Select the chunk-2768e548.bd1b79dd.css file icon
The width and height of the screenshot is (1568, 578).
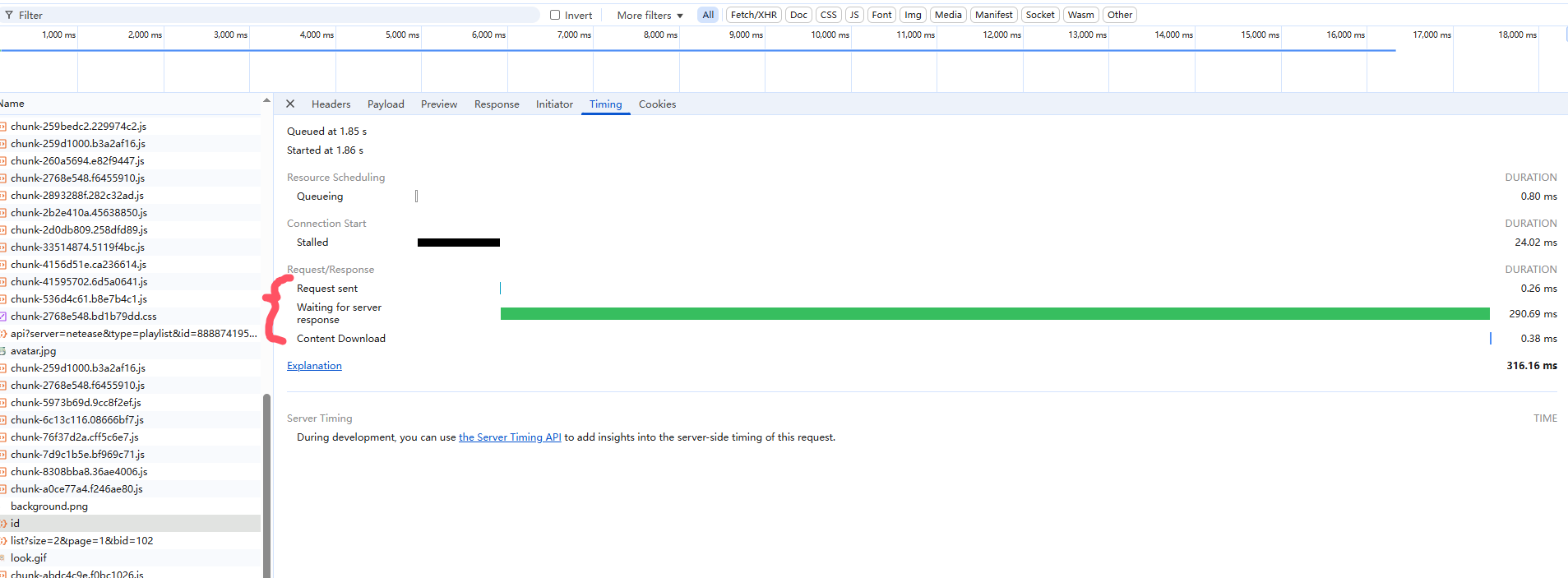(3, 317)
